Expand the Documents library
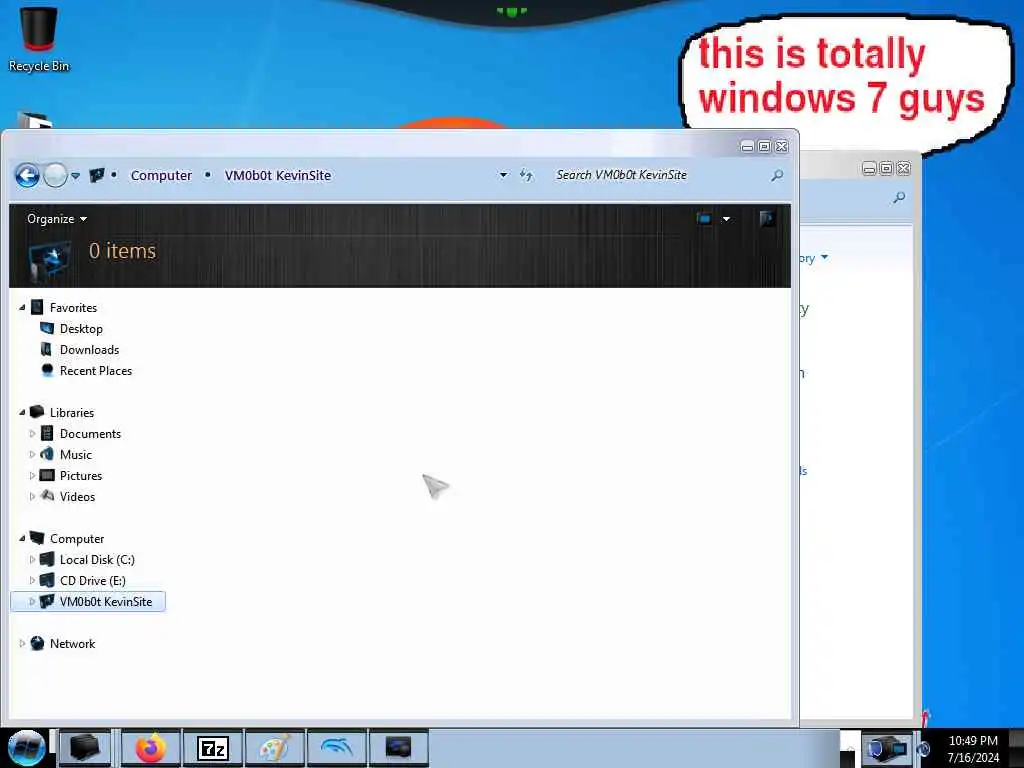The width and height of the screenshot is (1024, 768). point(32,434)
